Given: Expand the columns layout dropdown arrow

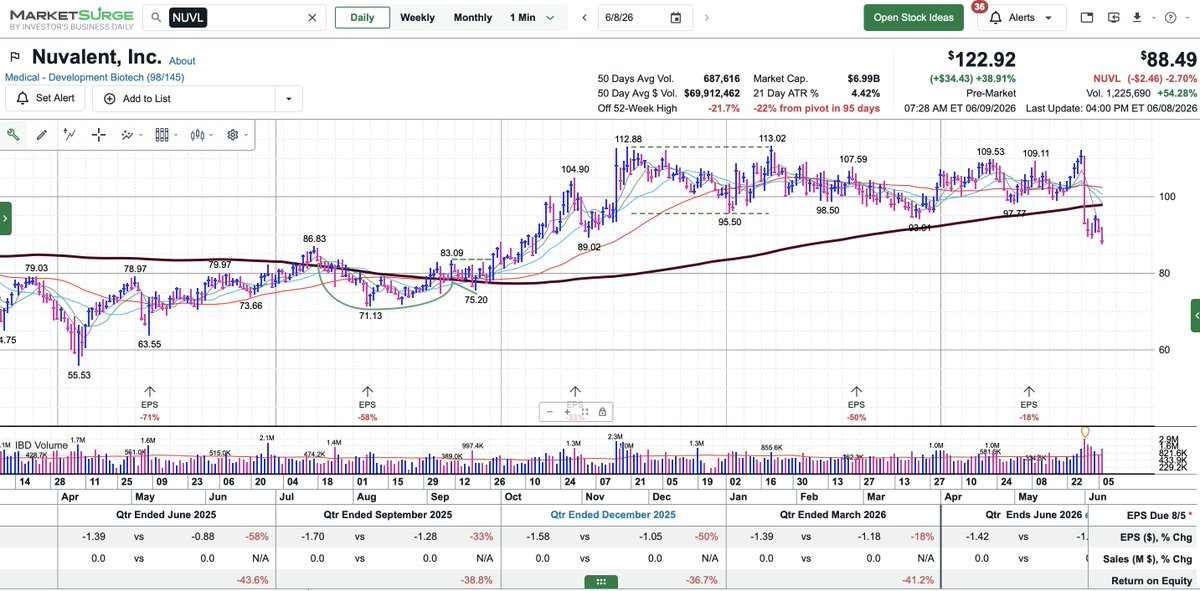Looking at the screenshot, I should tap(176, 135).
